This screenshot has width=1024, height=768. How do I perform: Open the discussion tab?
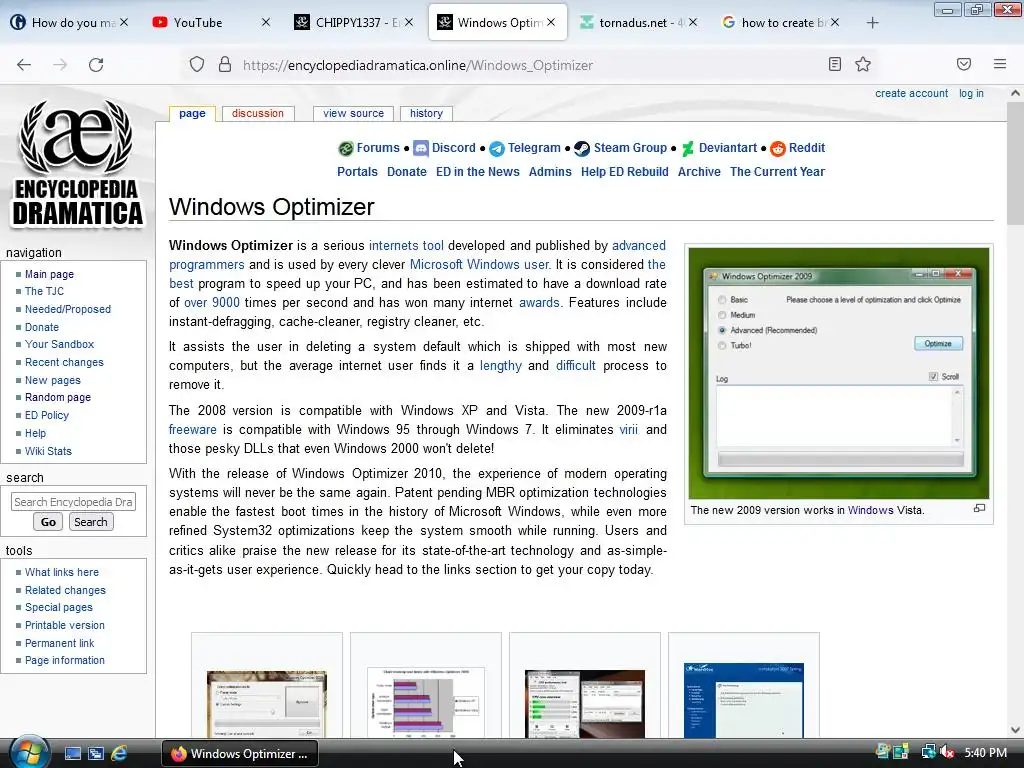(258, 114)
